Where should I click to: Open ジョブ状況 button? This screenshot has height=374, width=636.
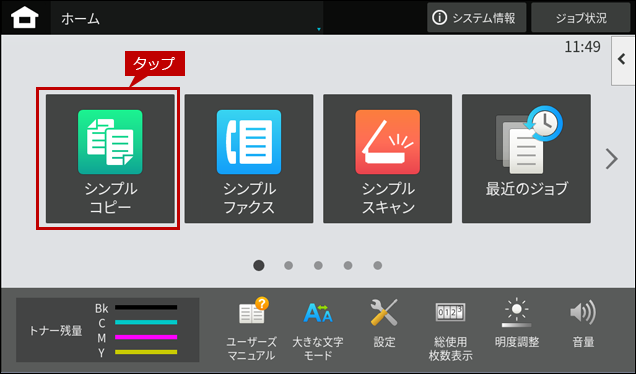(x=581, y=18)
